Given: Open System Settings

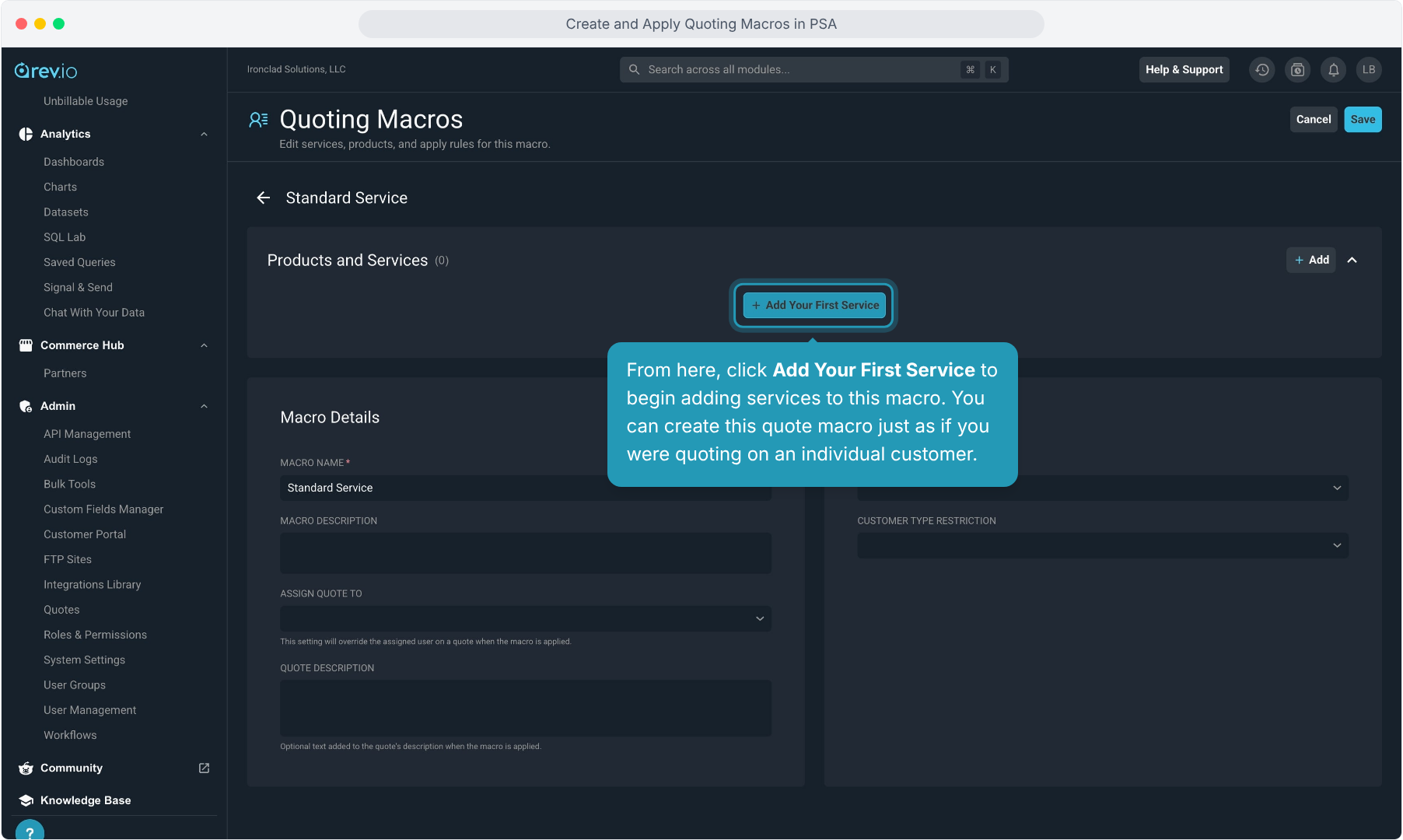Looking at the screenshot, I should (x=84, y=660).
